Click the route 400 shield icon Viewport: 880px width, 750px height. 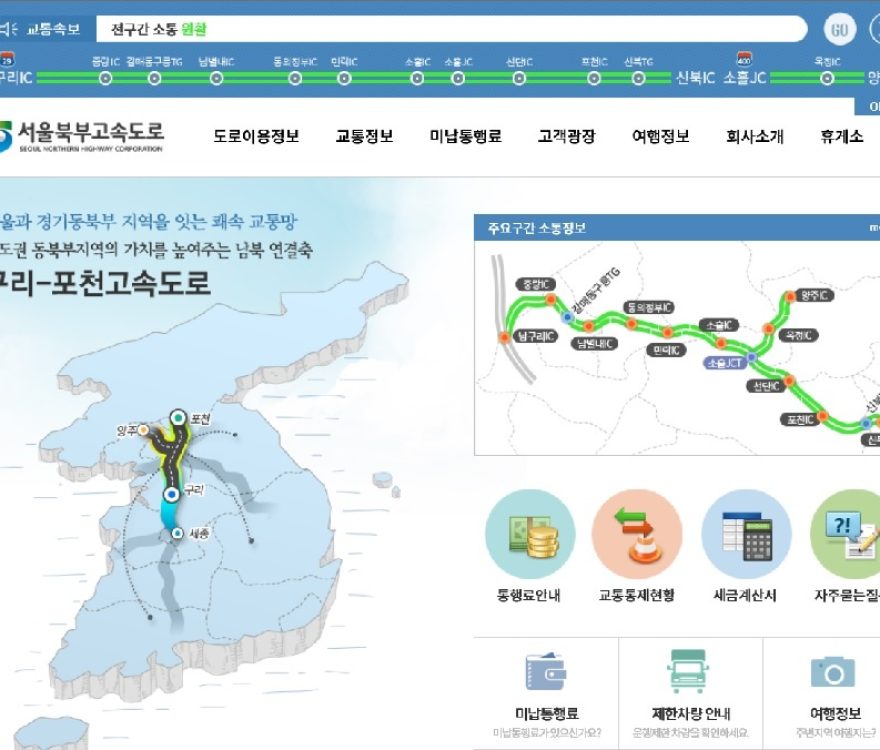tap(744, 59)
